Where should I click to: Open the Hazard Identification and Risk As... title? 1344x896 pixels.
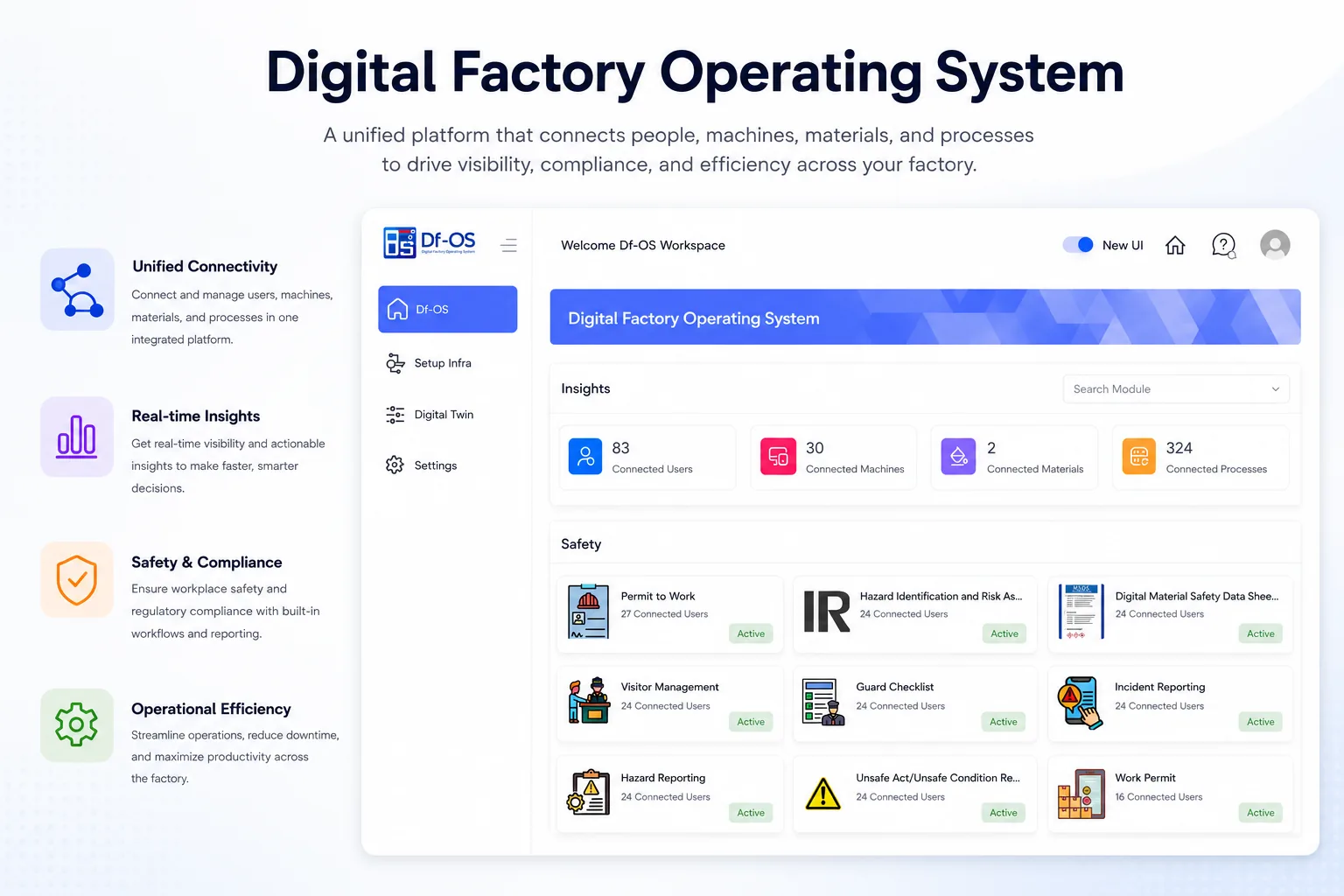pyautogui.click(x=941, y=596)
